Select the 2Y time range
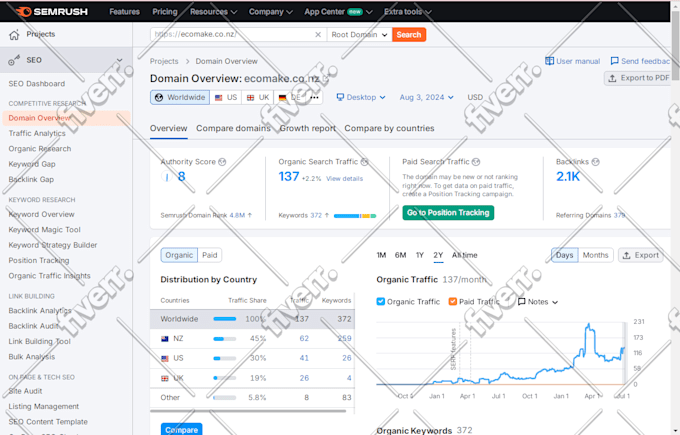The height and width of the screenshot is (435, 680). pyautogui.click(x=438, y=255)
